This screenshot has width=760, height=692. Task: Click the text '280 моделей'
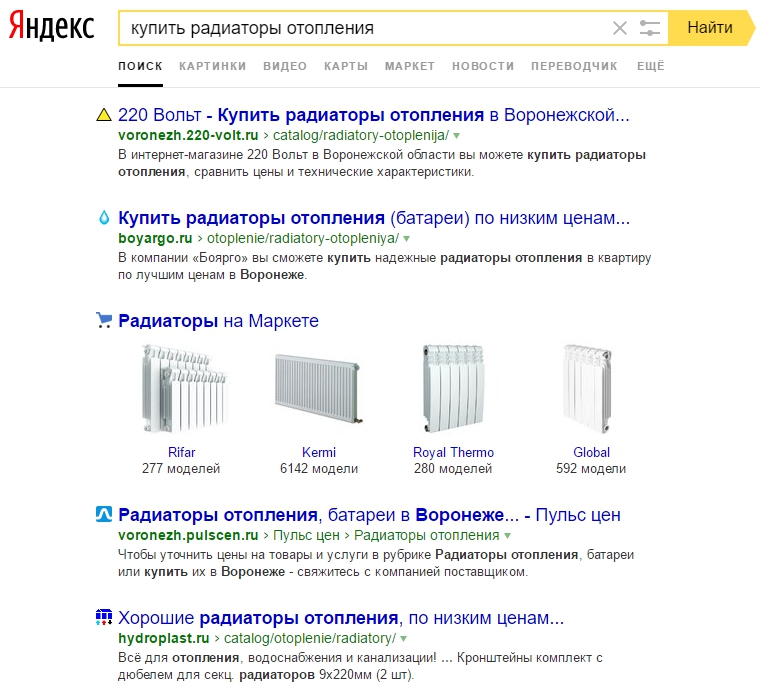pyautogui.click(x=453, y=469)
